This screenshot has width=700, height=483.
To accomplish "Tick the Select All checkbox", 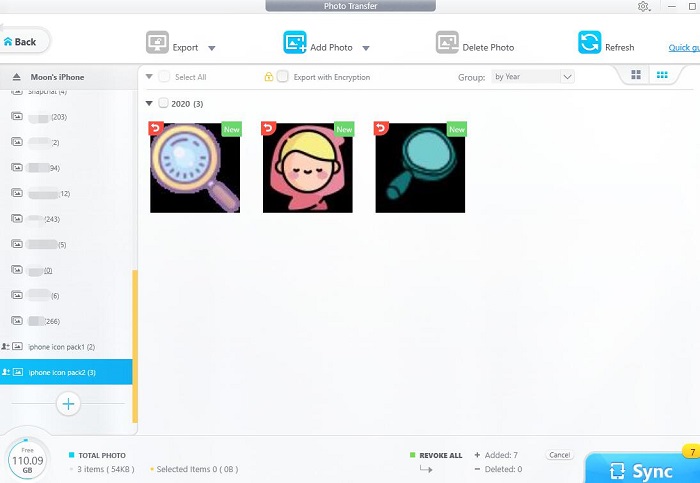I will click(x=164, y=77).
